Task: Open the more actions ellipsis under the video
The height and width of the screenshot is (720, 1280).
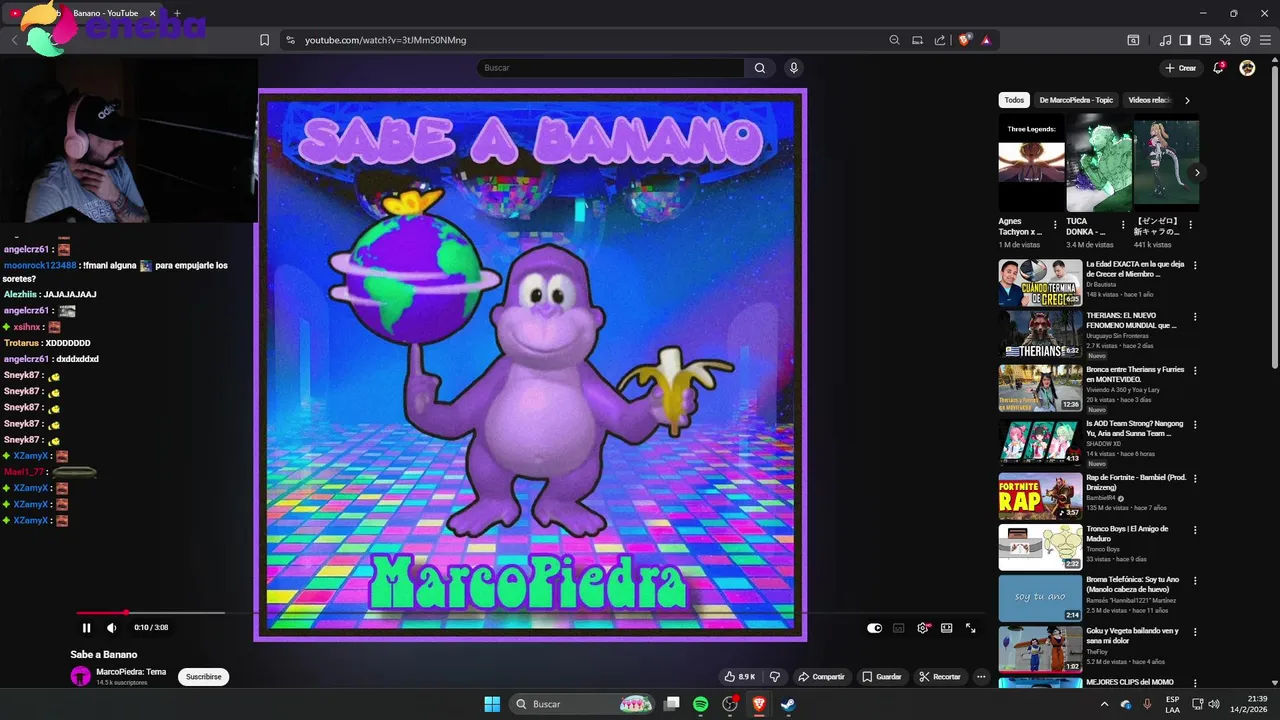Action: tap(981, 677)
